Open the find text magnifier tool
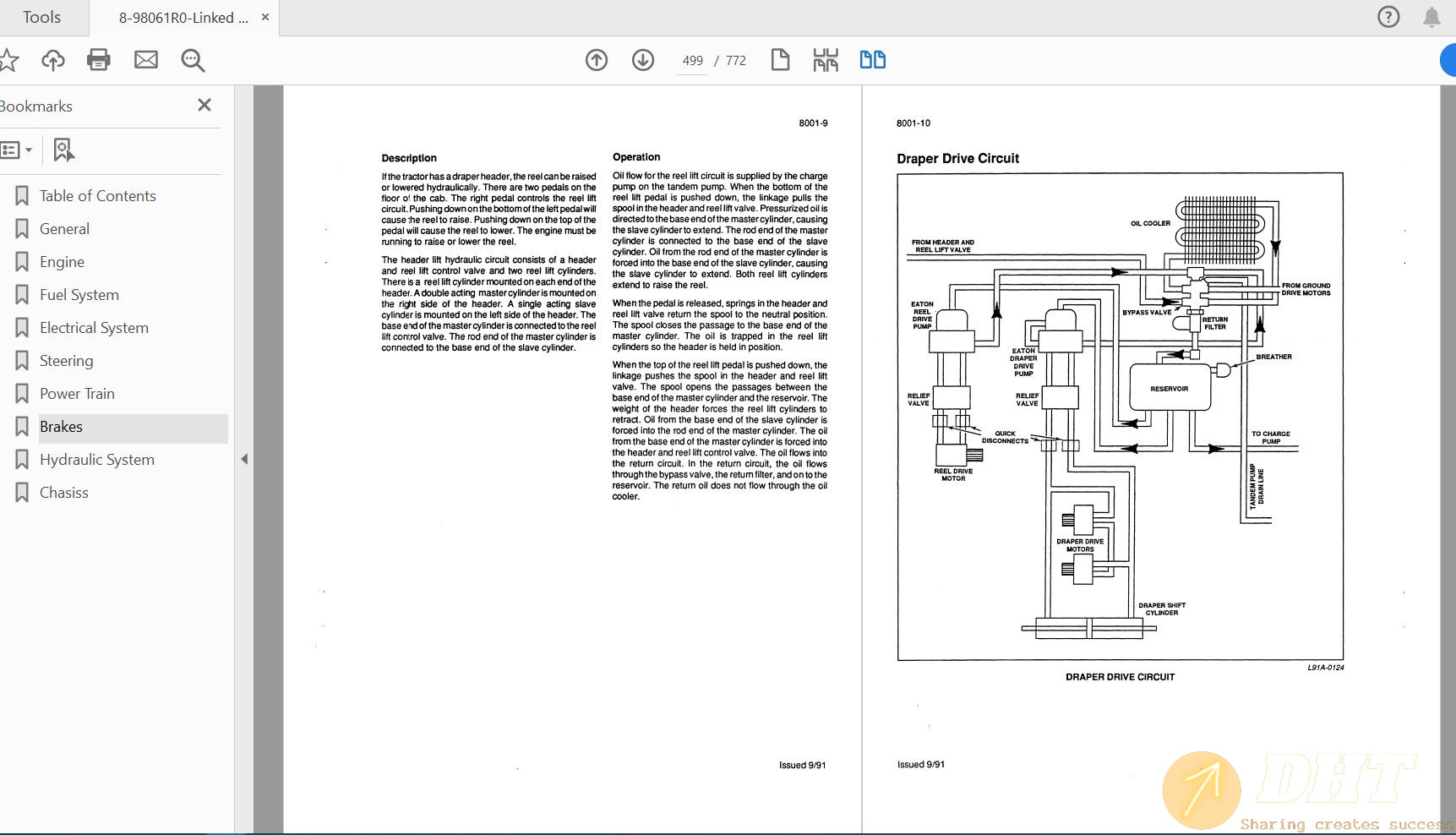 (x=193, y=60)
